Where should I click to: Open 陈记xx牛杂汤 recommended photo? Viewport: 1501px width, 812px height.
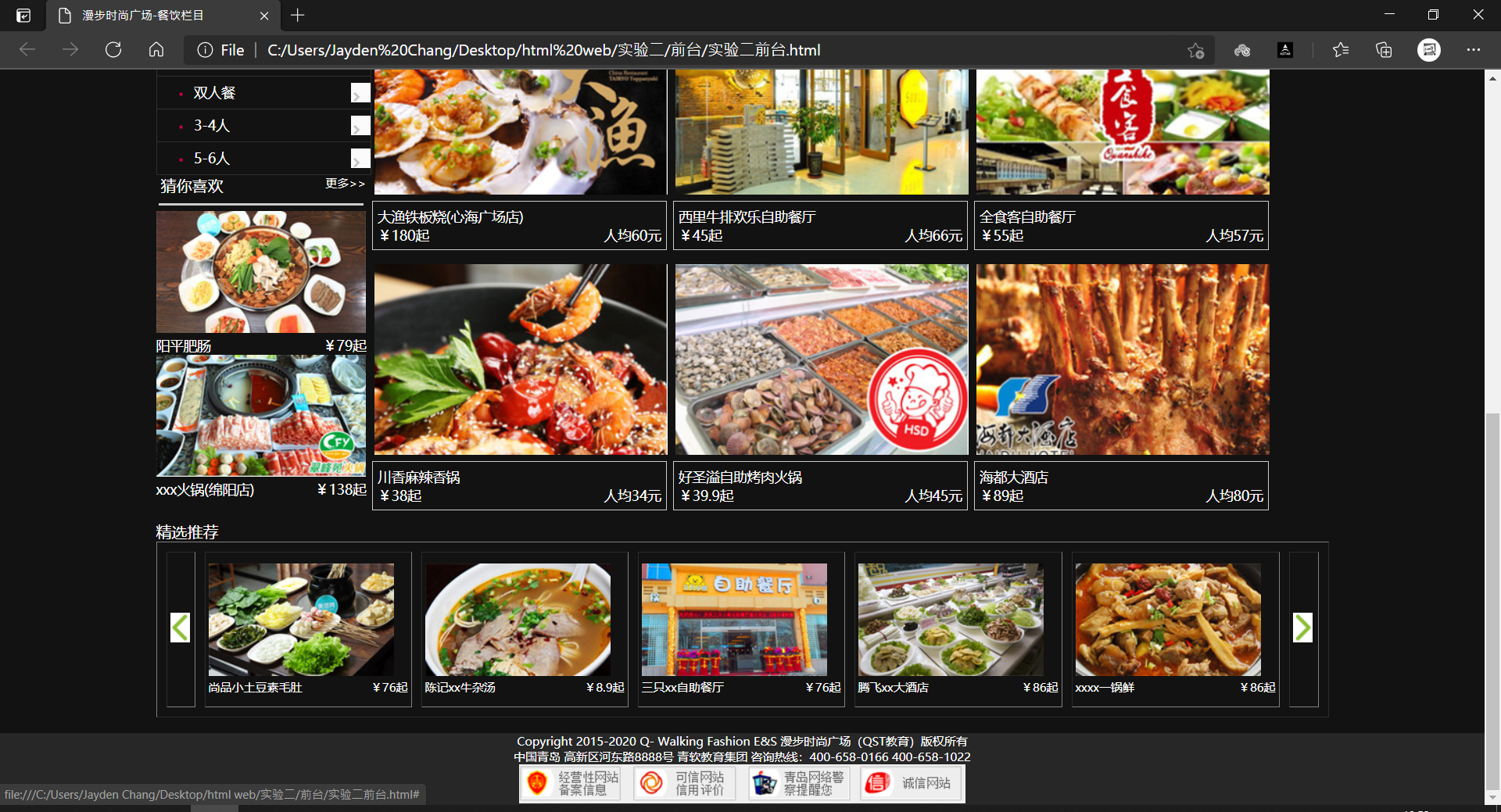point(518,620)
